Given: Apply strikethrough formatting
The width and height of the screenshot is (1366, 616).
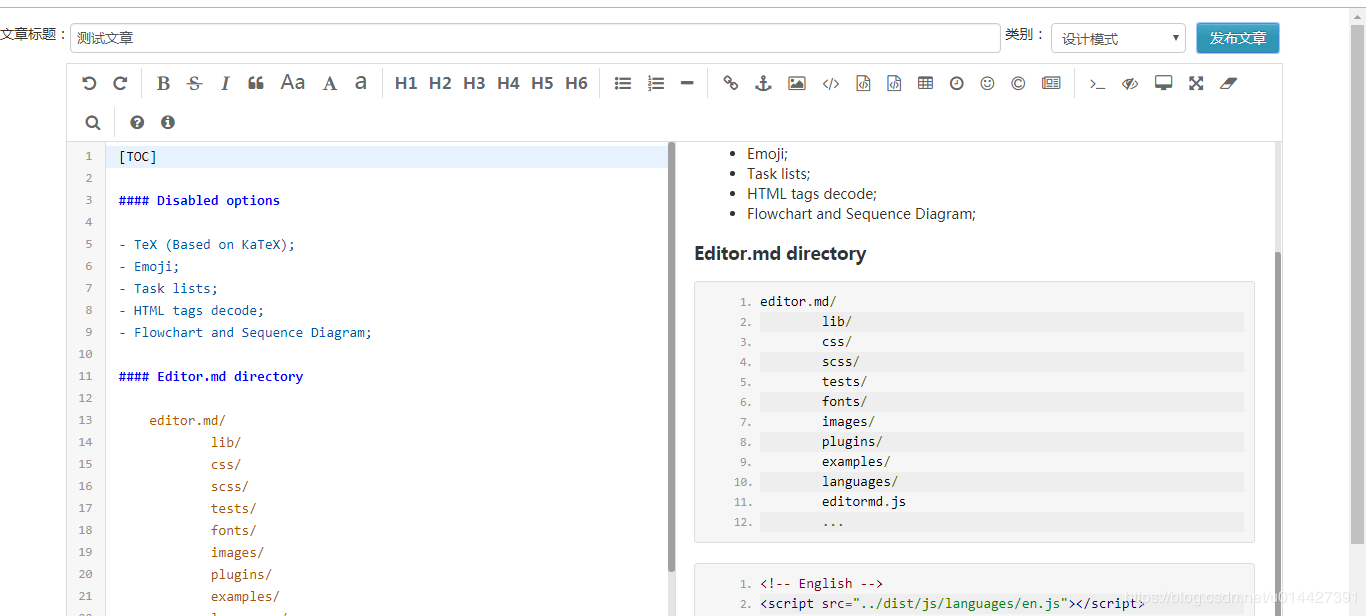Looking at the screenshot, I should point(195,84).
